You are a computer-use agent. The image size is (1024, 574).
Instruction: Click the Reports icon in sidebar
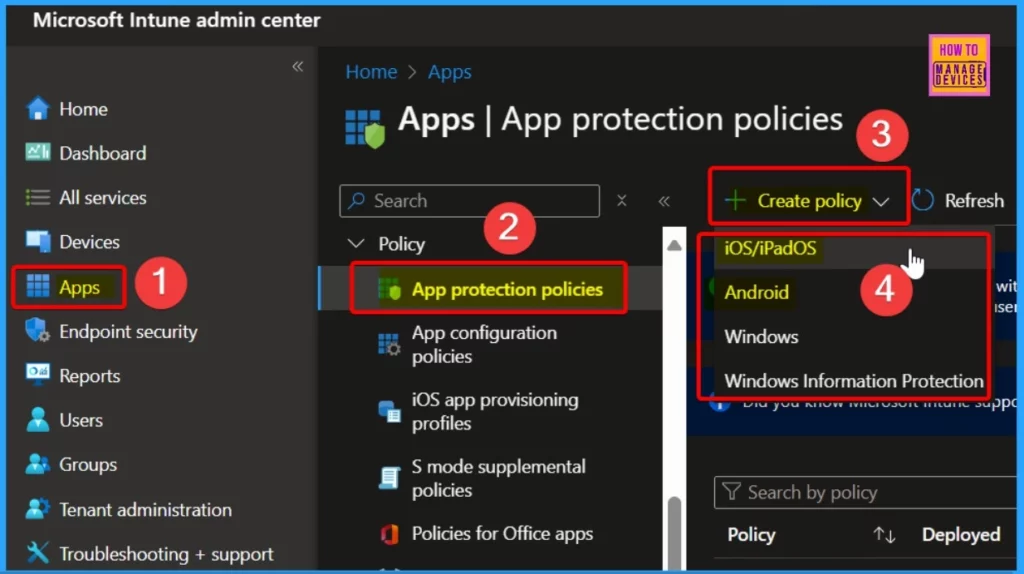(38, 375)
